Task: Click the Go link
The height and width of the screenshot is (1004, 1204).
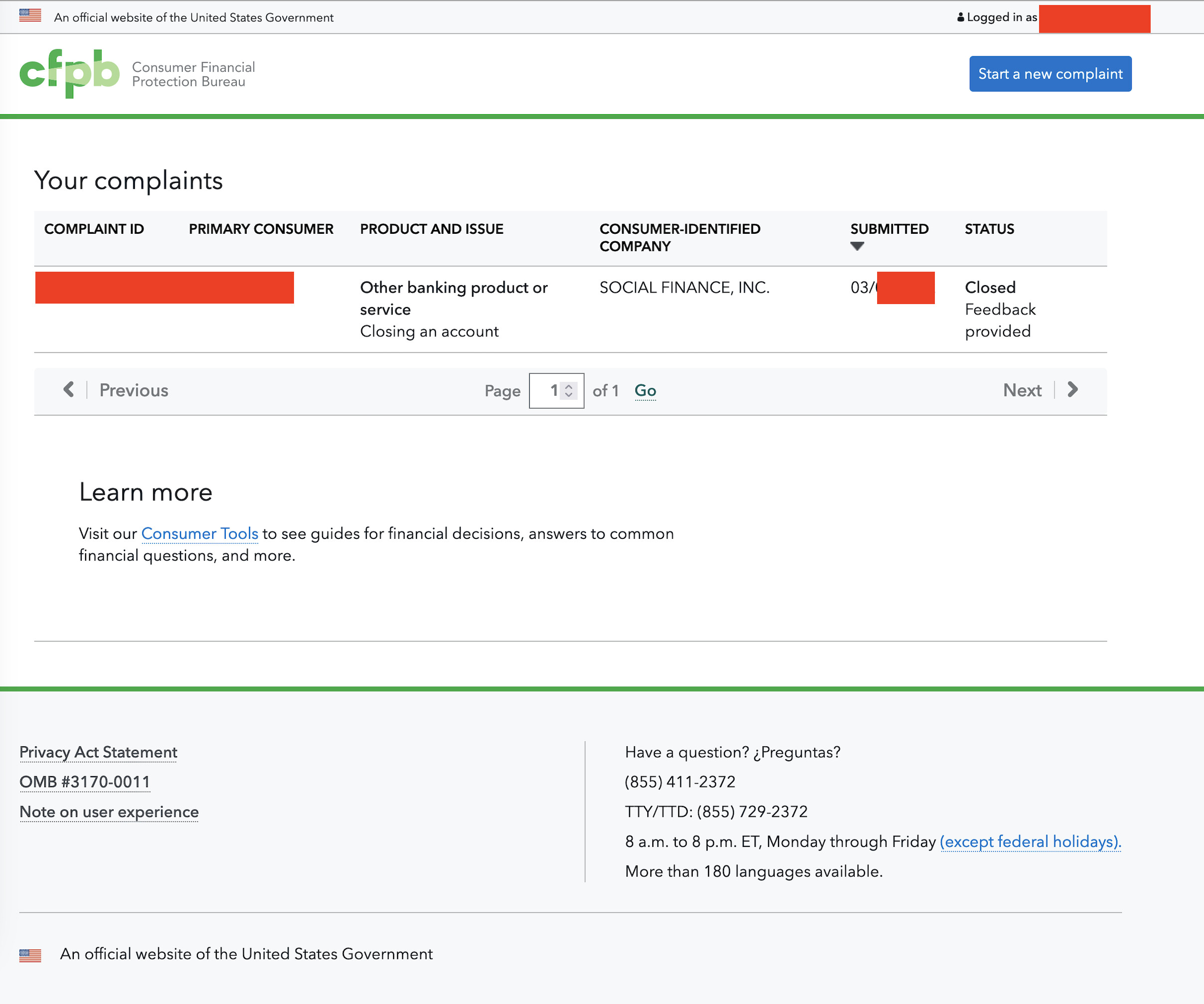Action: click(x=645, y=391)
